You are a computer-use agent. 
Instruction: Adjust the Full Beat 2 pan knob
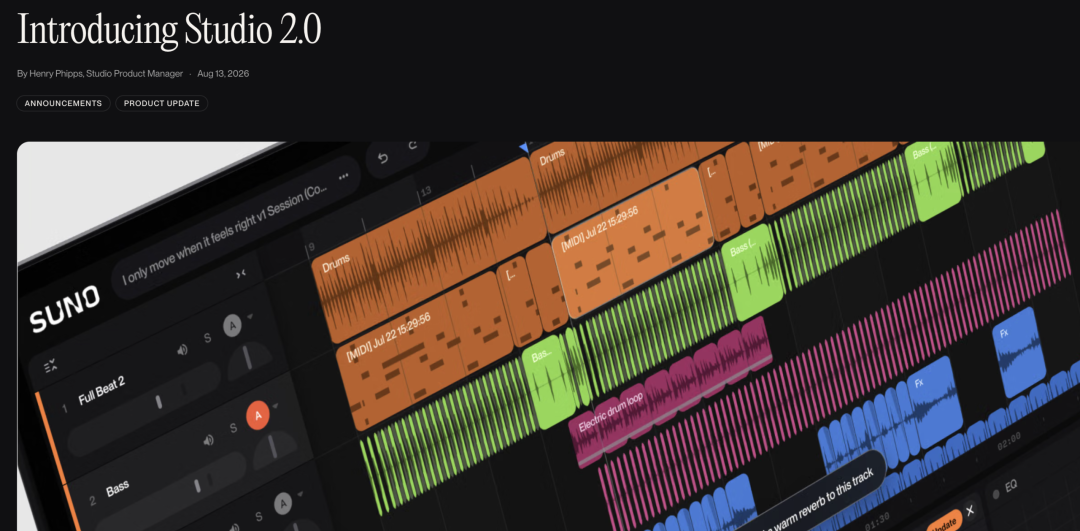247,362
